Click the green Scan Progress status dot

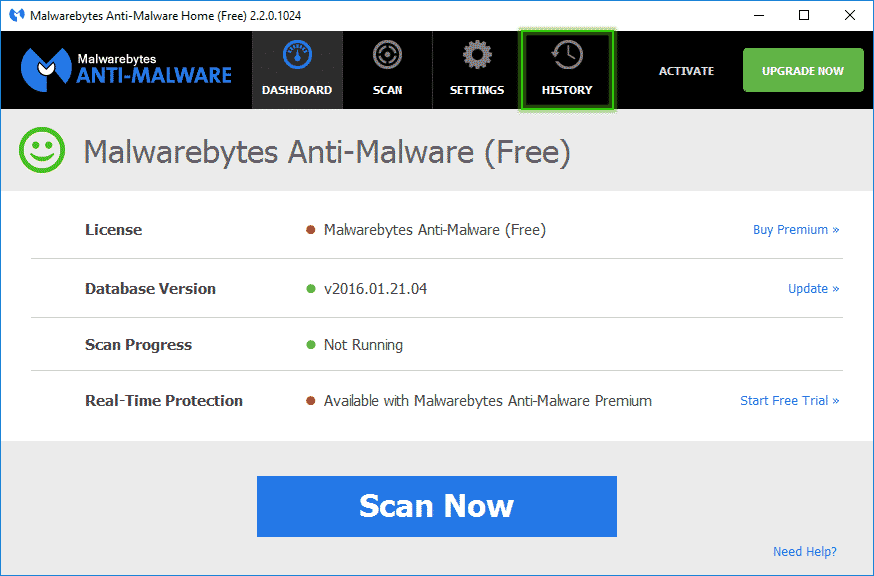click(x=311, y=345)
